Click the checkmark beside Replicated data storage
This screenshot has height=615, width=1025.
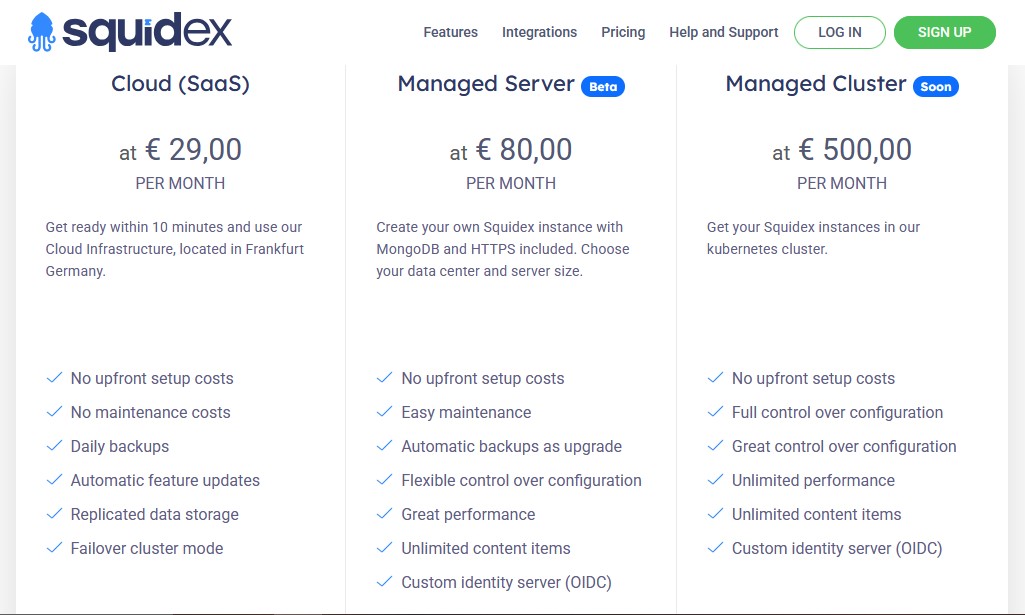click(x=54, y=514)
